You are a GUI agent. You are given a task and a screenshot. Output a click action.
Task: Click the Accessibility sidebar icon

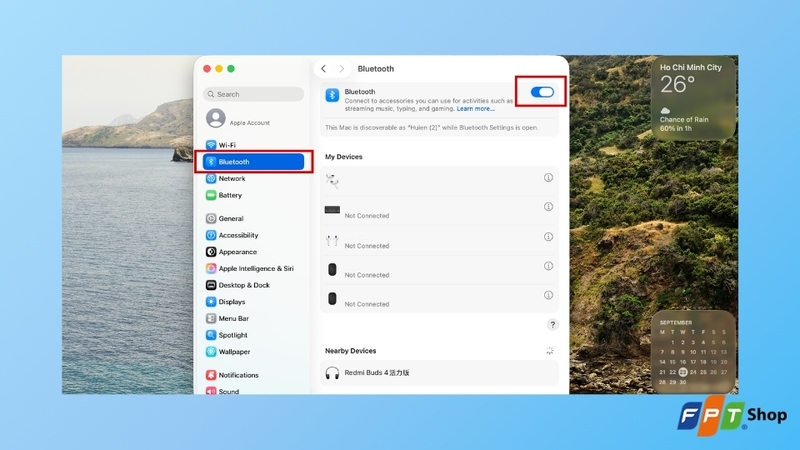click(x=211, y=235)
